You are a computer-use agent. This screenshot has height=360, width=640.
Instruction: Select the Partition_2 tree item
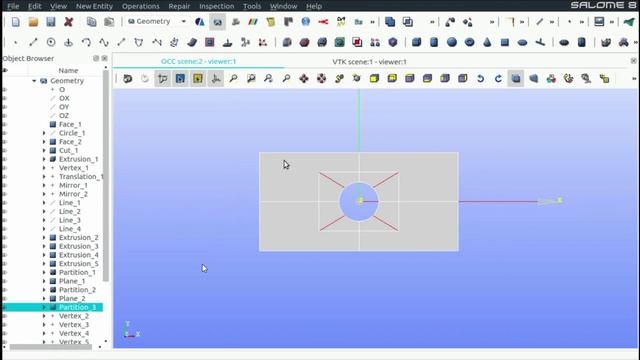[77, 290]
